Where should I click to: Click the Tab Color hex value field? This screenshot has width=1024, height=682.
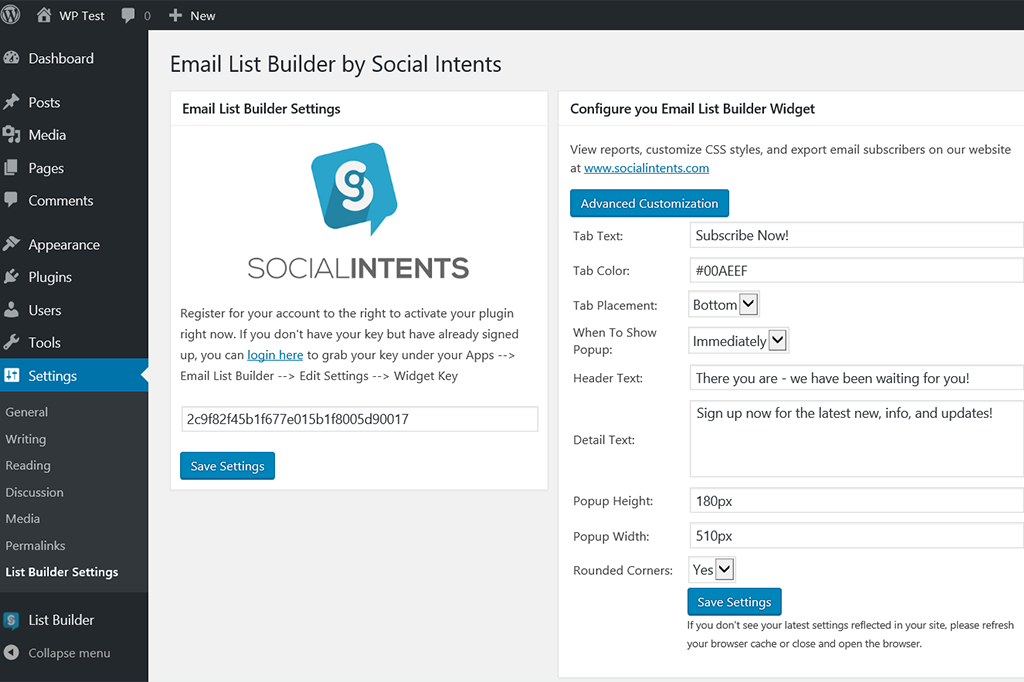[x=856, y=270]
